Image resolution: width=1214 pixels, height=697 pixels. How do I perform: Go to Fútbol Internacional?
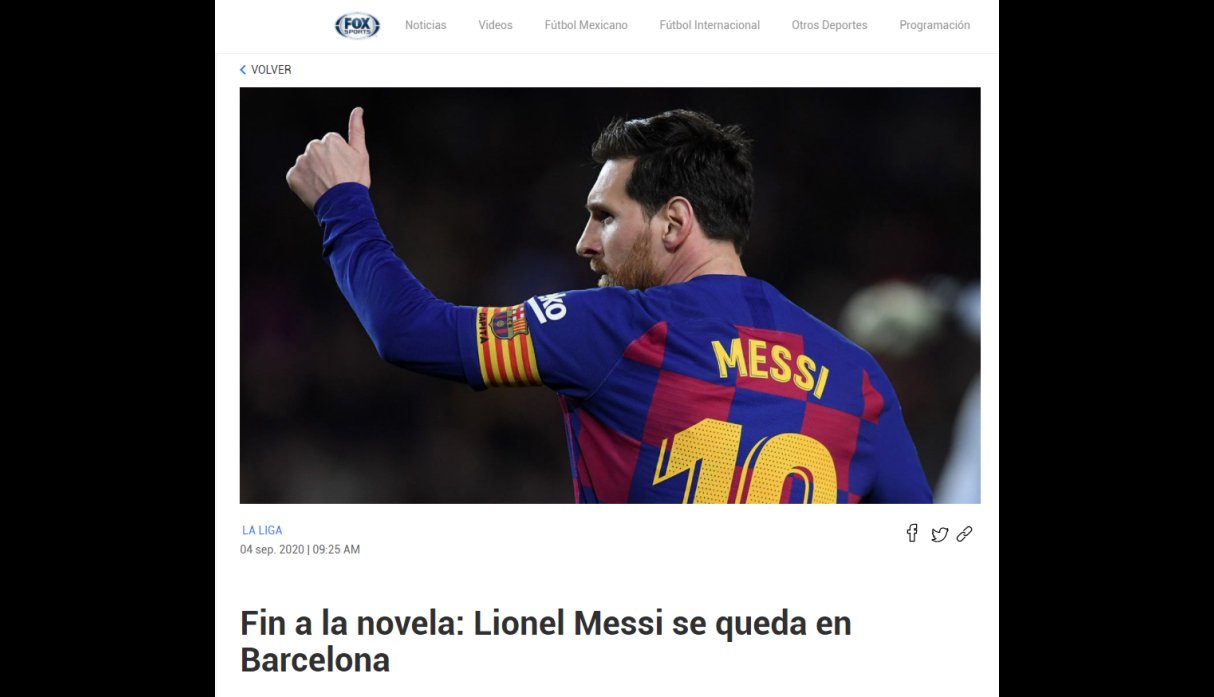(x=709, y=25)
